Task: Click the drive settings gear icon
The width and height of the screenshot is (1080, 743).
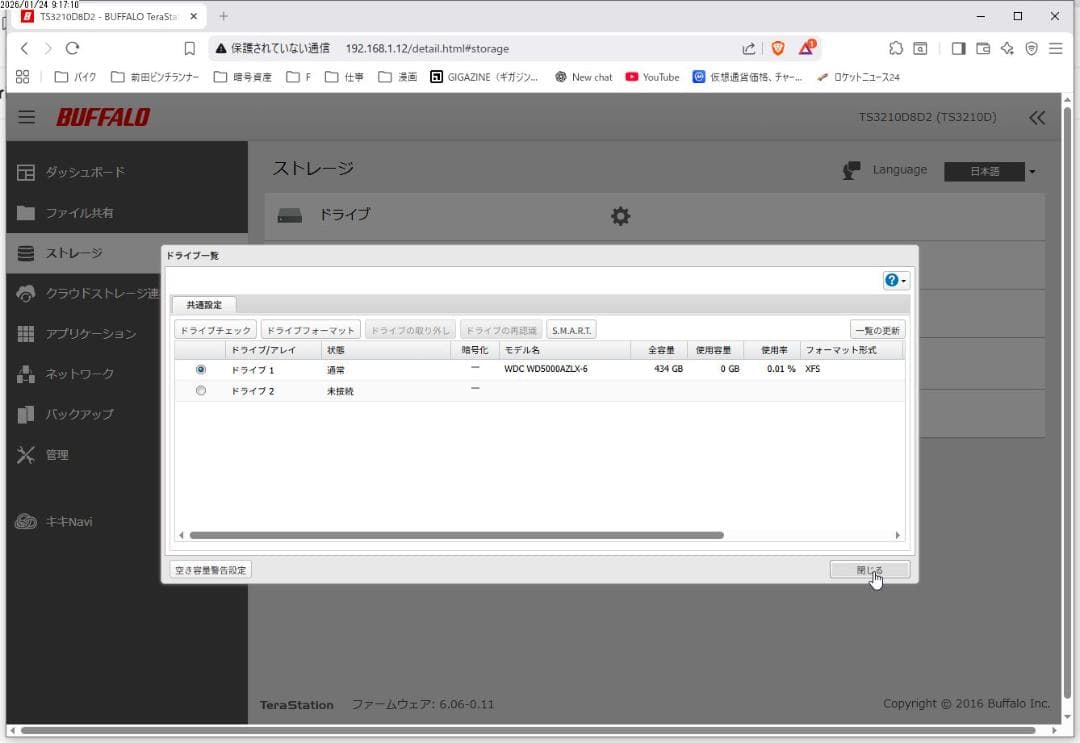Action: coord(620,216)
